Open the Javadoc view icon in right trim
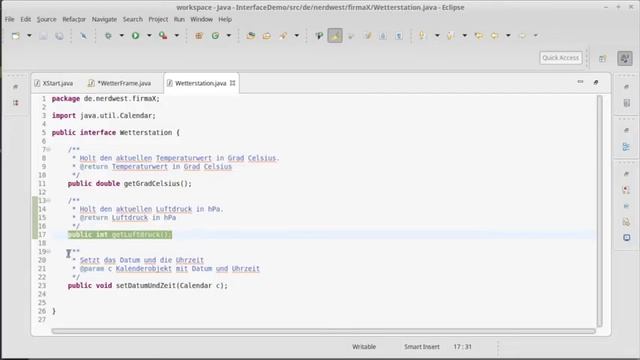640x360 pixels. click(x=627, y=206)
